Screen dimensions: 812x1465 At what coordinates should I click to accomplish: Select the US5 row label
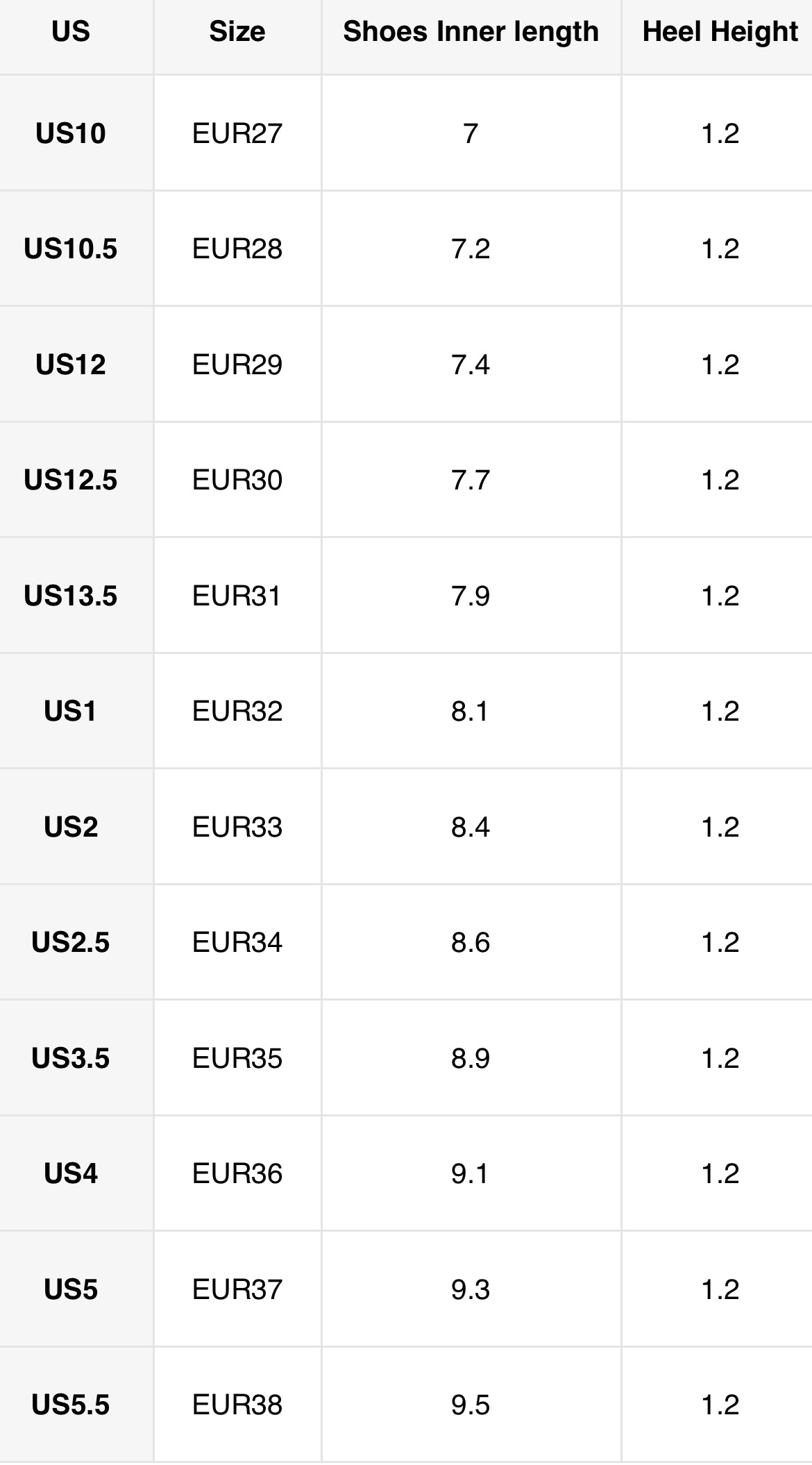pyautogui.click(x=71, y=1289)
